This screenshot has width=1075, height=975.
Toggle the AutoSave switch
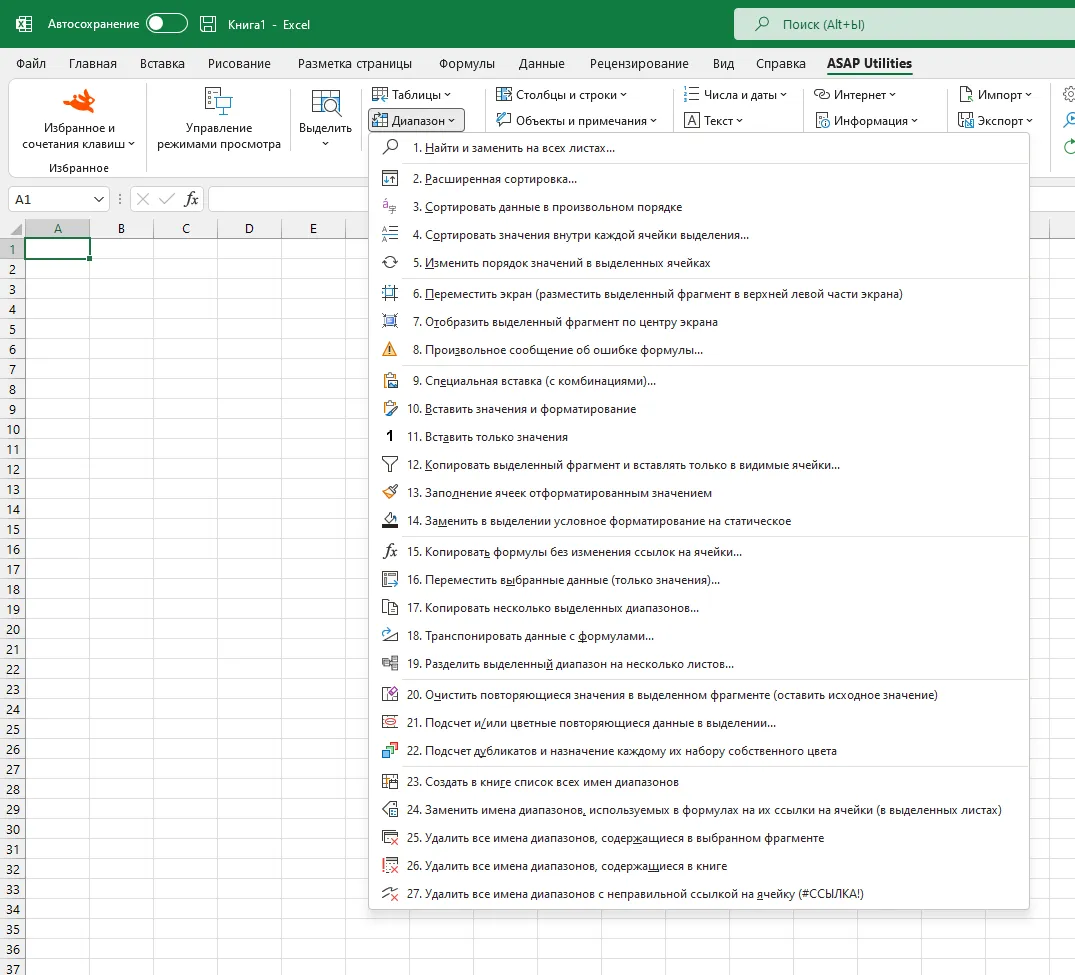pos(167,23)
